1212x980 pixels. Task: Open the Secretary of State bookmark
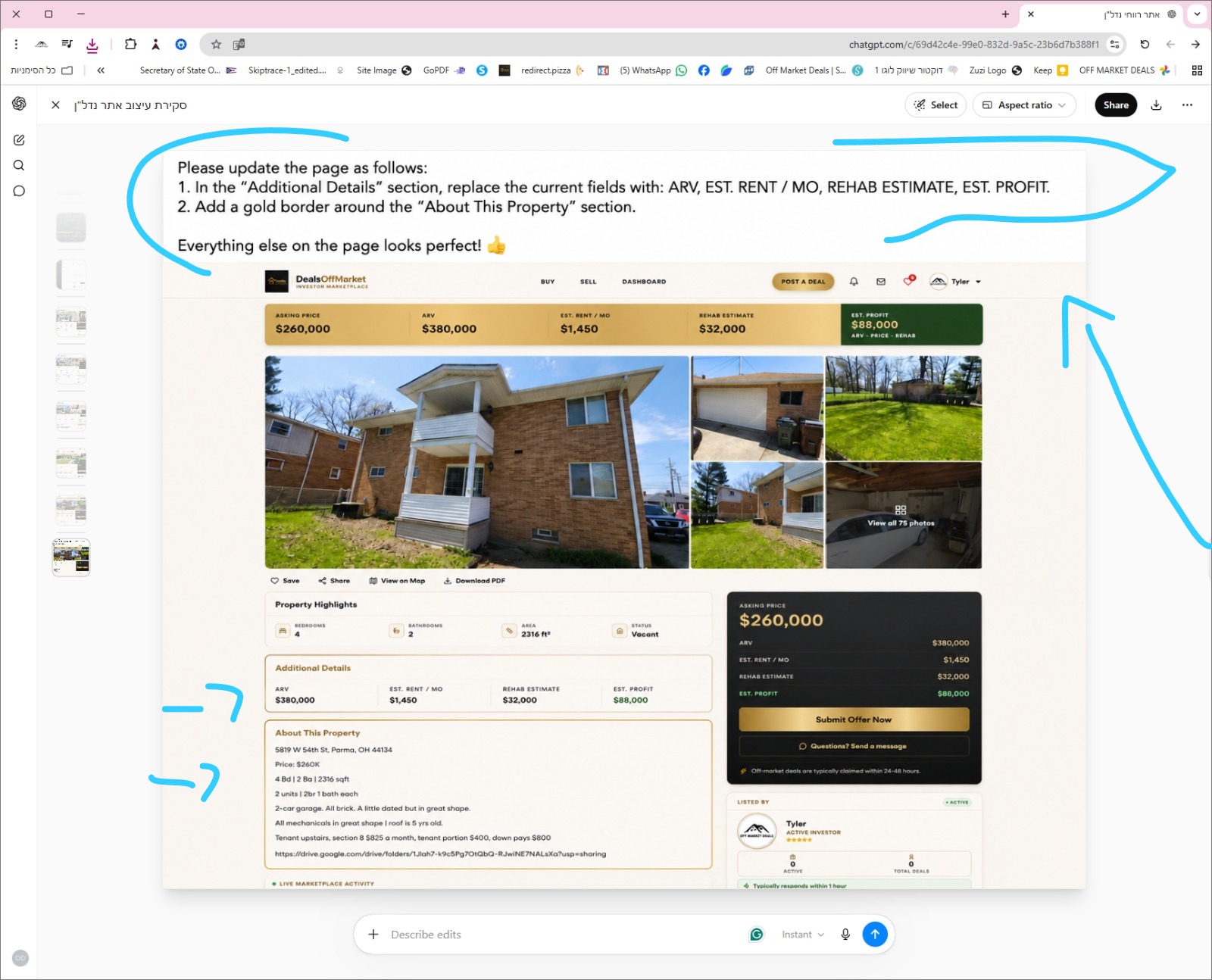click(189, 70)
